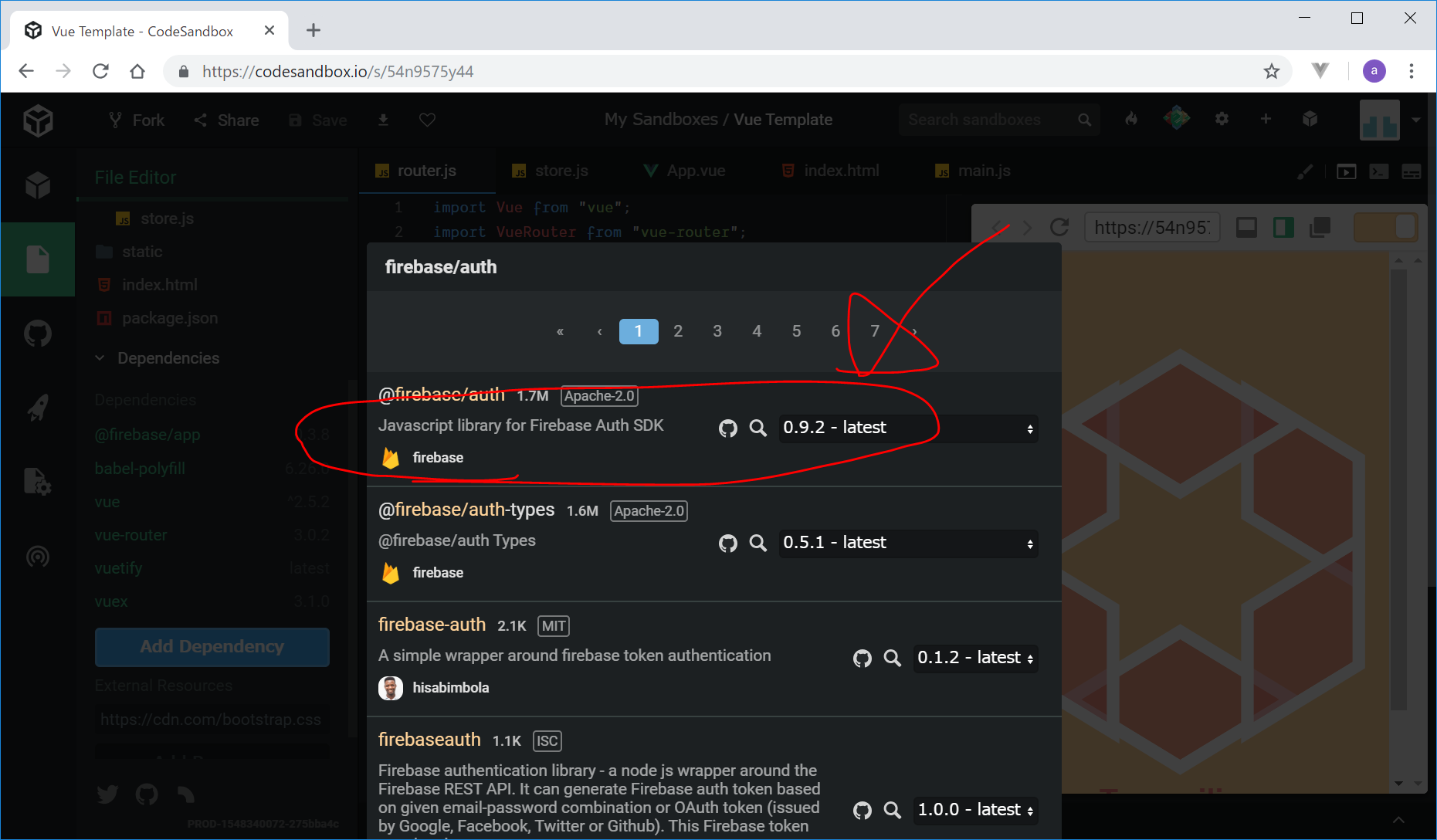Viewport: 1437px width, 840px height.
Task: Click the like heart icon in header
Action: click(x=427, y=120)
